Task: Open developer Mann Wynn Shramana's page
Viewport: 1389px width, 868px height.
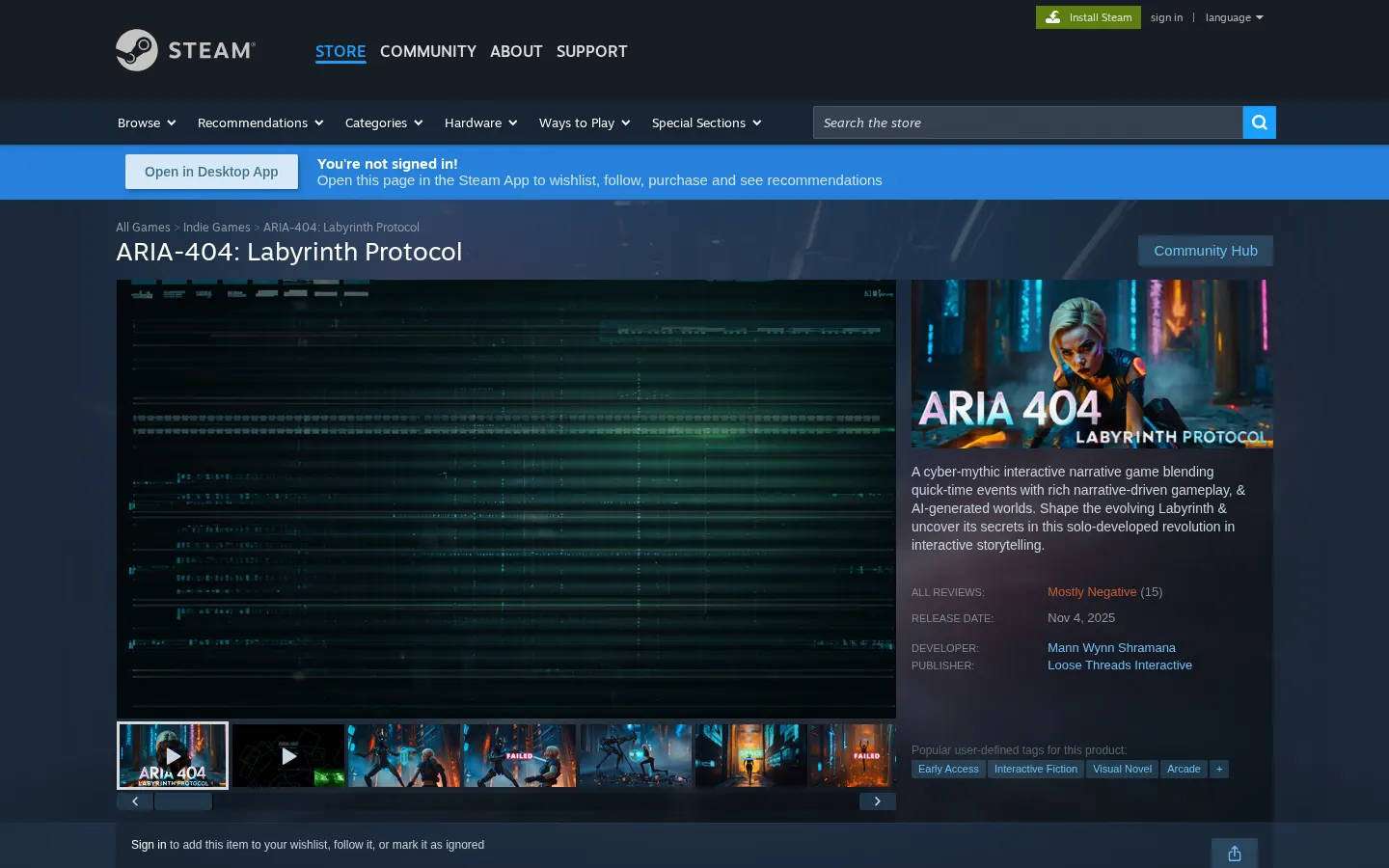Action: [x=1111, y=648]
